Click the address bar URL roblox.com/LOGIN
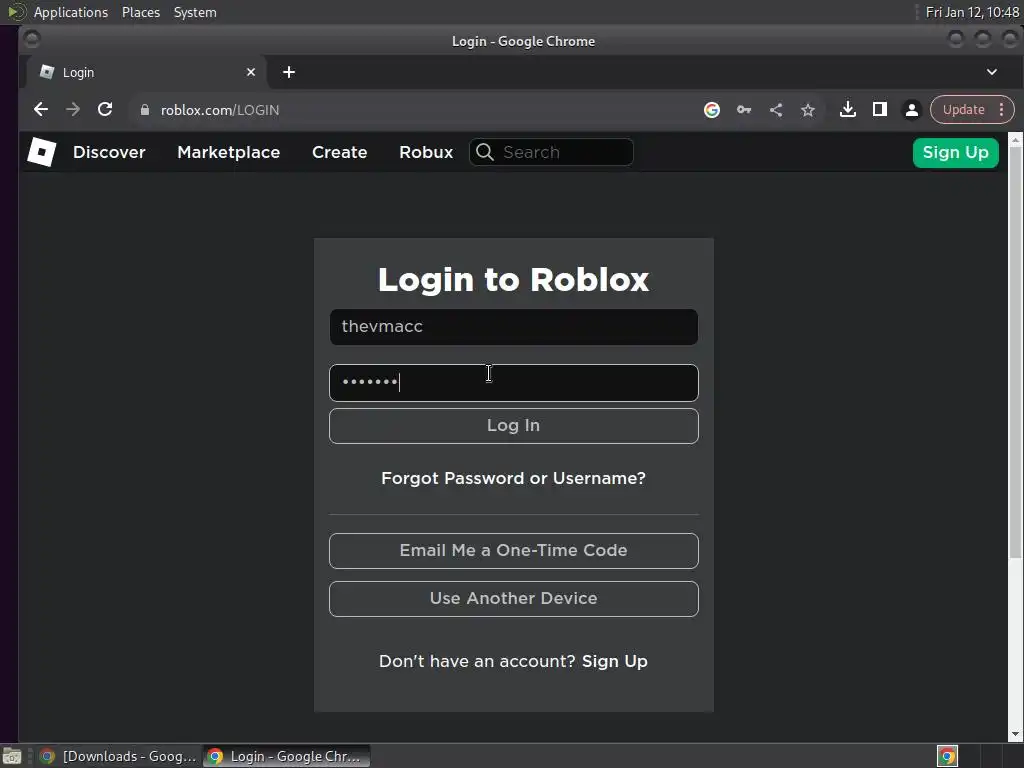Viewport: 1024px width, 768px height. (219, 110)
